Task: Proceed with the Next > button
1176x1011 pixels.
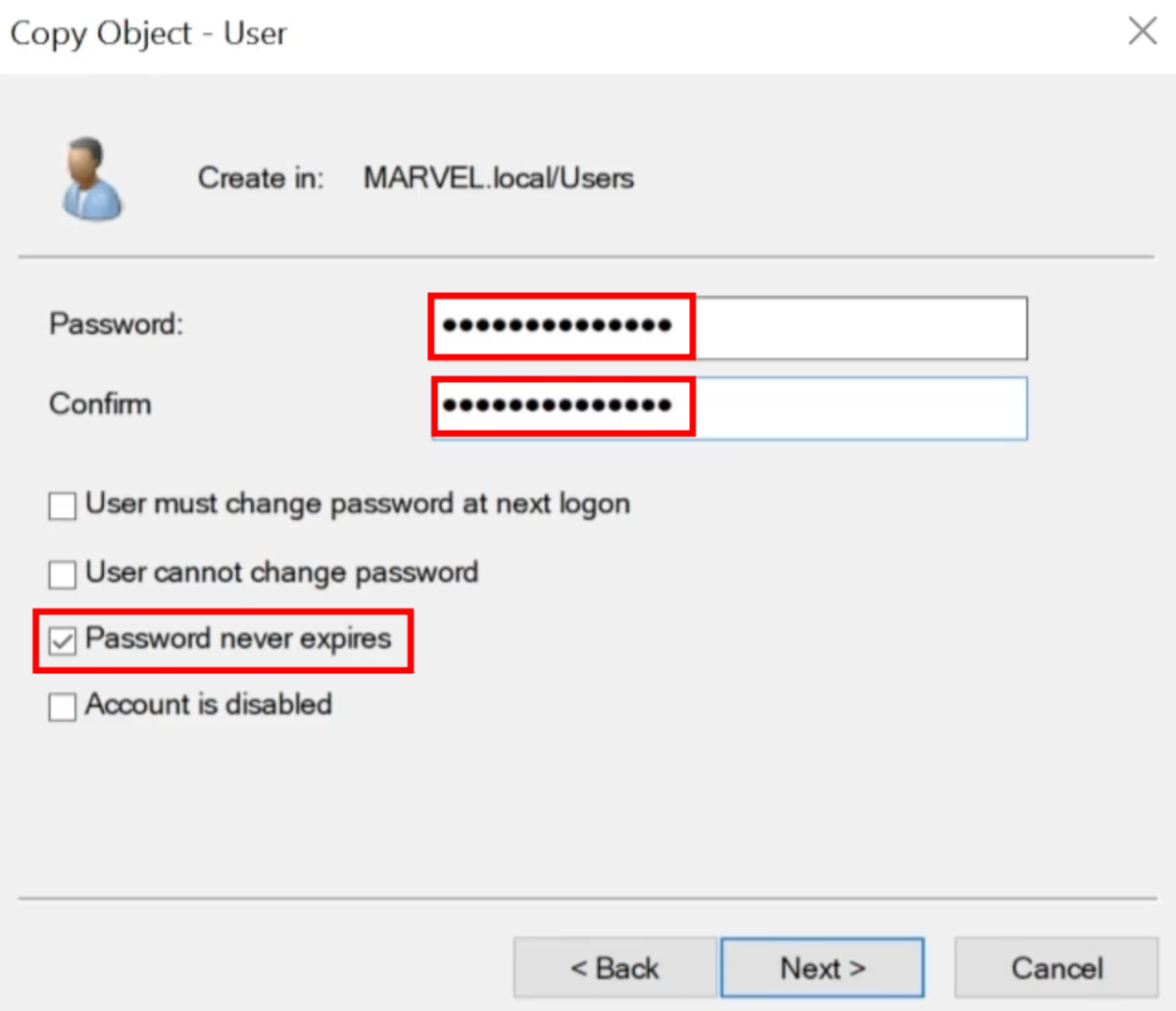Action: [x=822, y=968]
